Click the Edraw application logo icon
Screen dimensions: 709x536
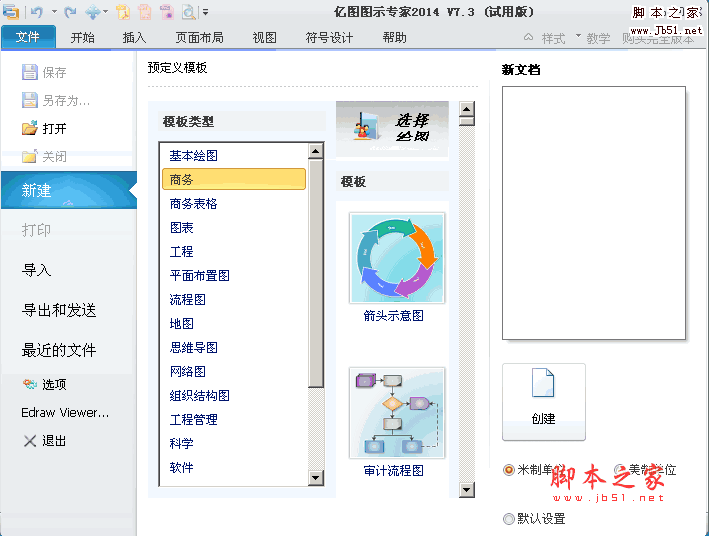pyautogui.click(x=11, y=12)
